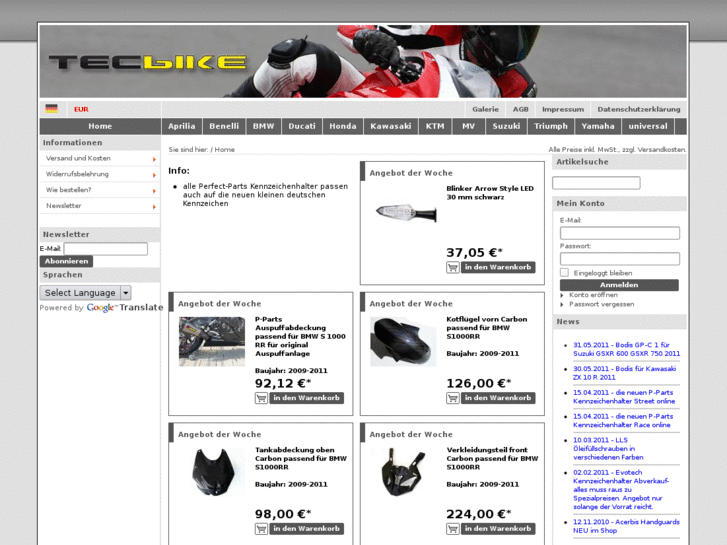Open the P-Parts Auspuffabdeckung product image
Image resolution: width=727 pixels, height=545 pixels.
tap(212, 341)
